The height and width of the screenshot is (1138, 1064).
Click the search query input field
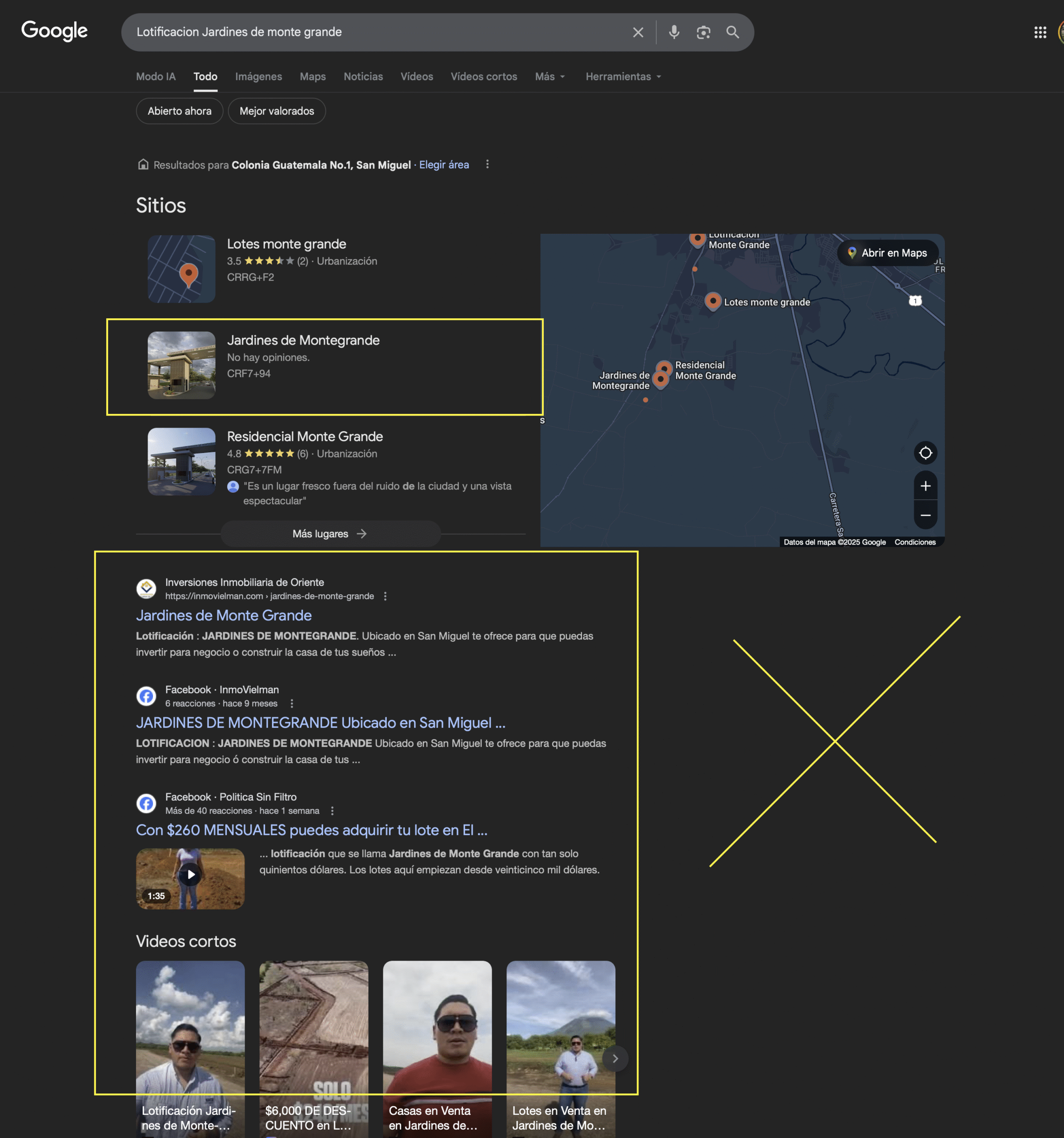[x=378, y=32]
